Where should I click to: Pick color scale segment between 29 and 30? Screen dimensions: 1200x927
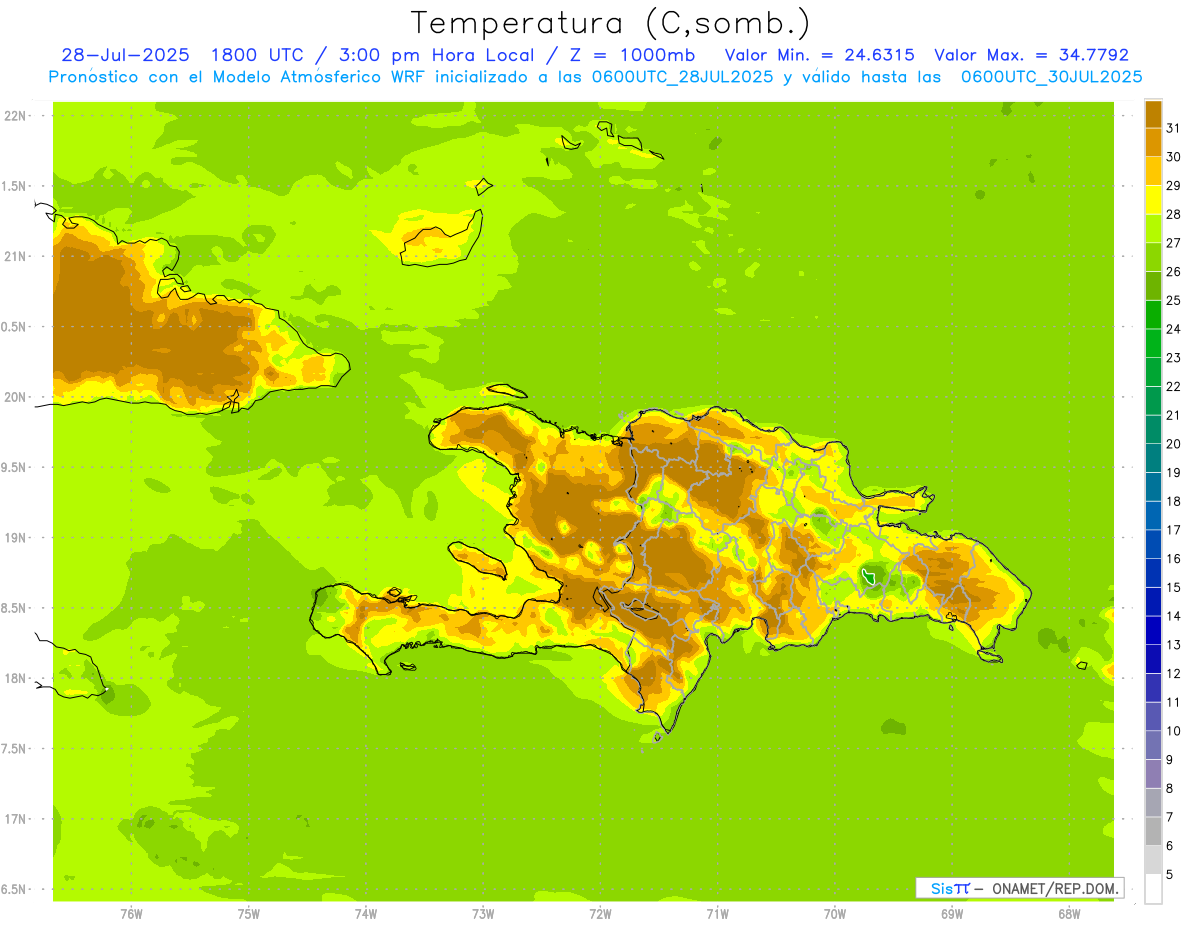pyautogui.click(x=1153, y=171)
